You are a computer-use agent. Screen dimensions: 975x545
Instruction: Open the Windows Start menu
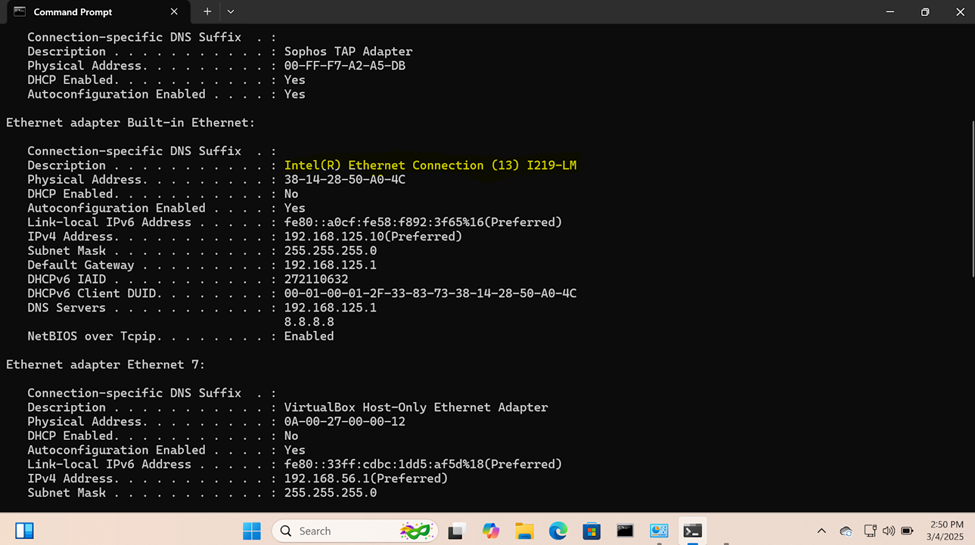click(x=252, y=531)
